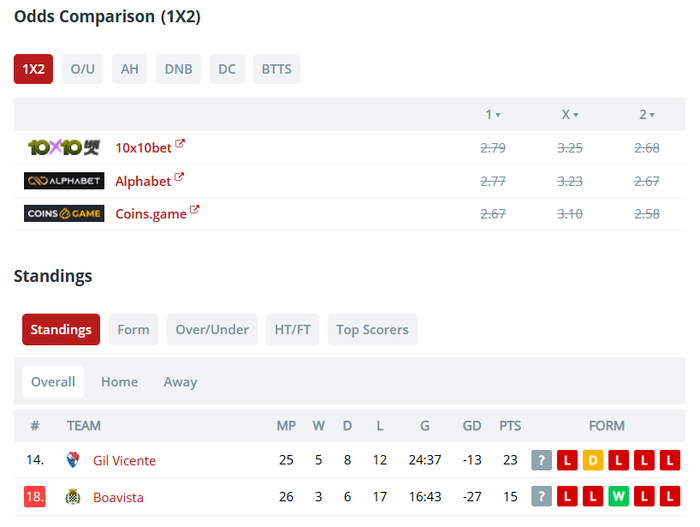The height and width of the screenshot is (527, 700).
Task: Click the 10x10bet bookmaker logo
Action: click(64, 148)
